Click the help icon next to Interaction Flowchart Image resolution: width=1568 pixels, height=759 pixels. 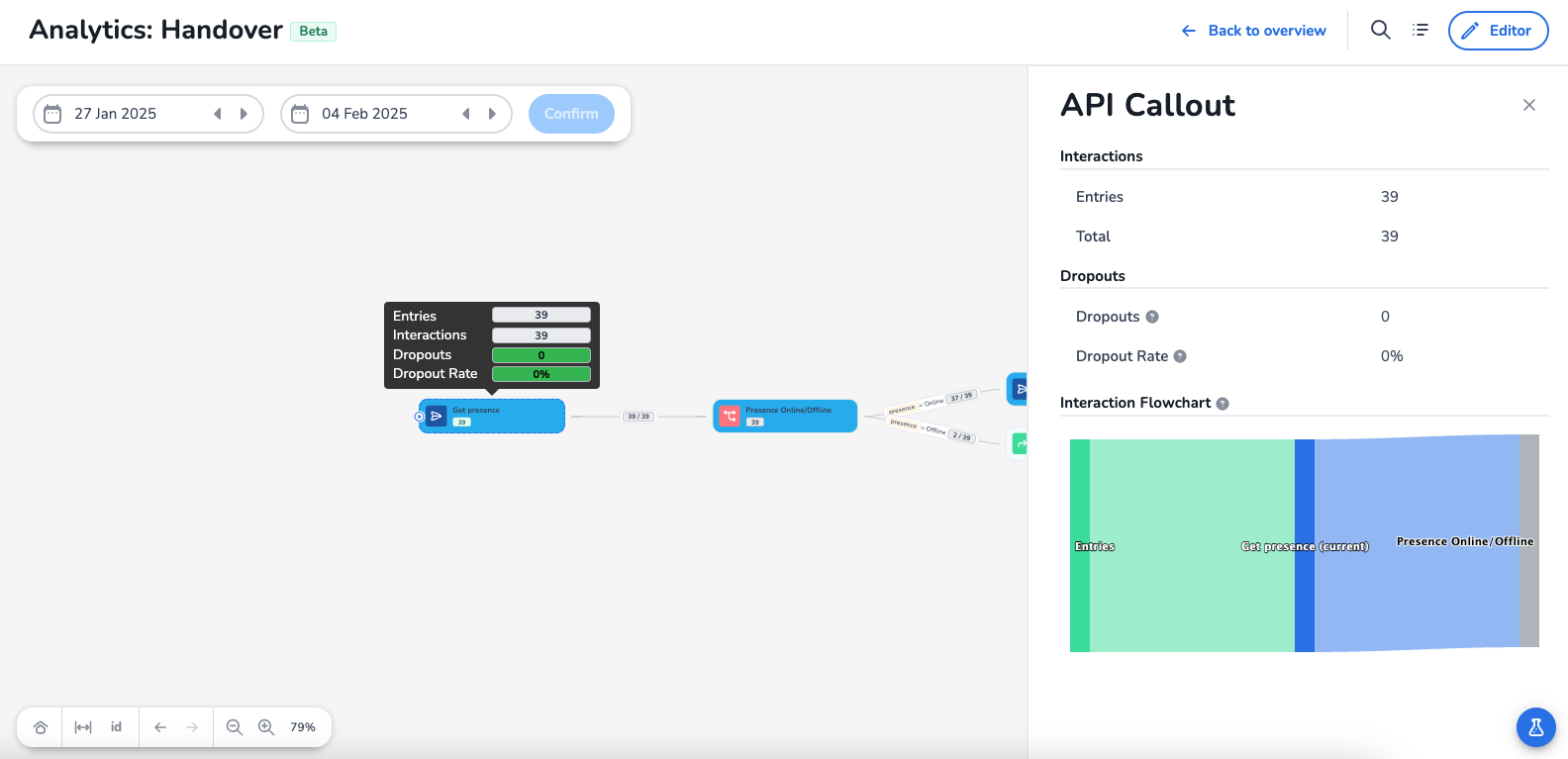click(1223, 404)
